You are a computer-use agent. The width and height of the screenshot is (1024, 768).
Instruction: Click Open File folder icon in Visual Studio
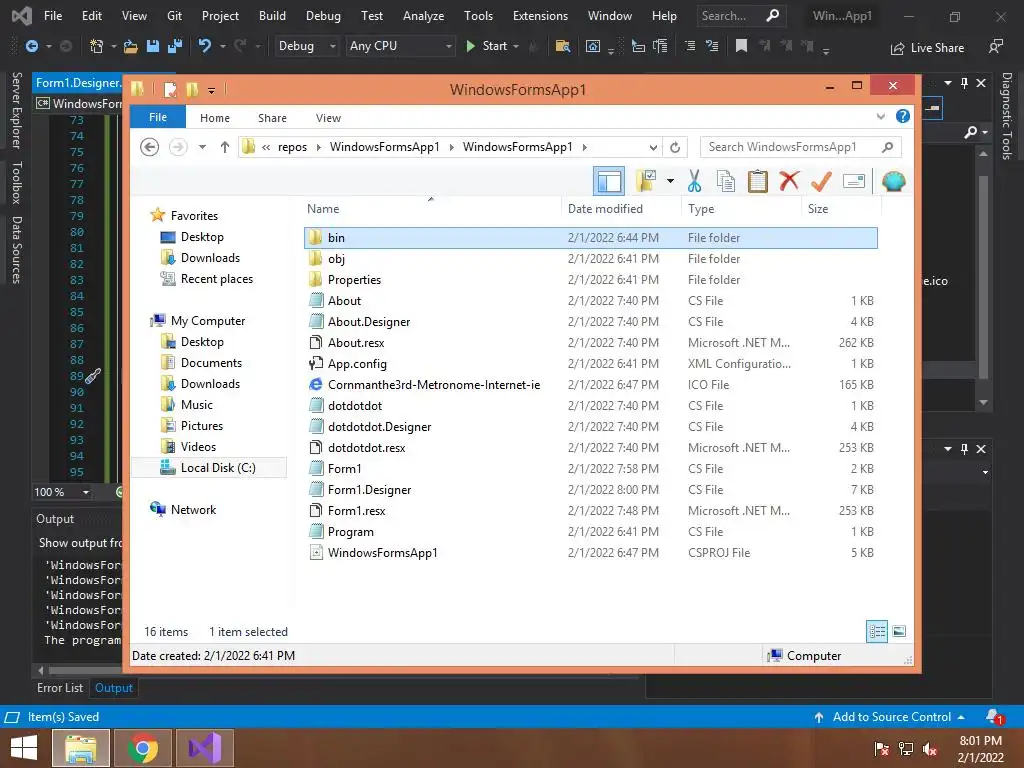coord(131,46)
